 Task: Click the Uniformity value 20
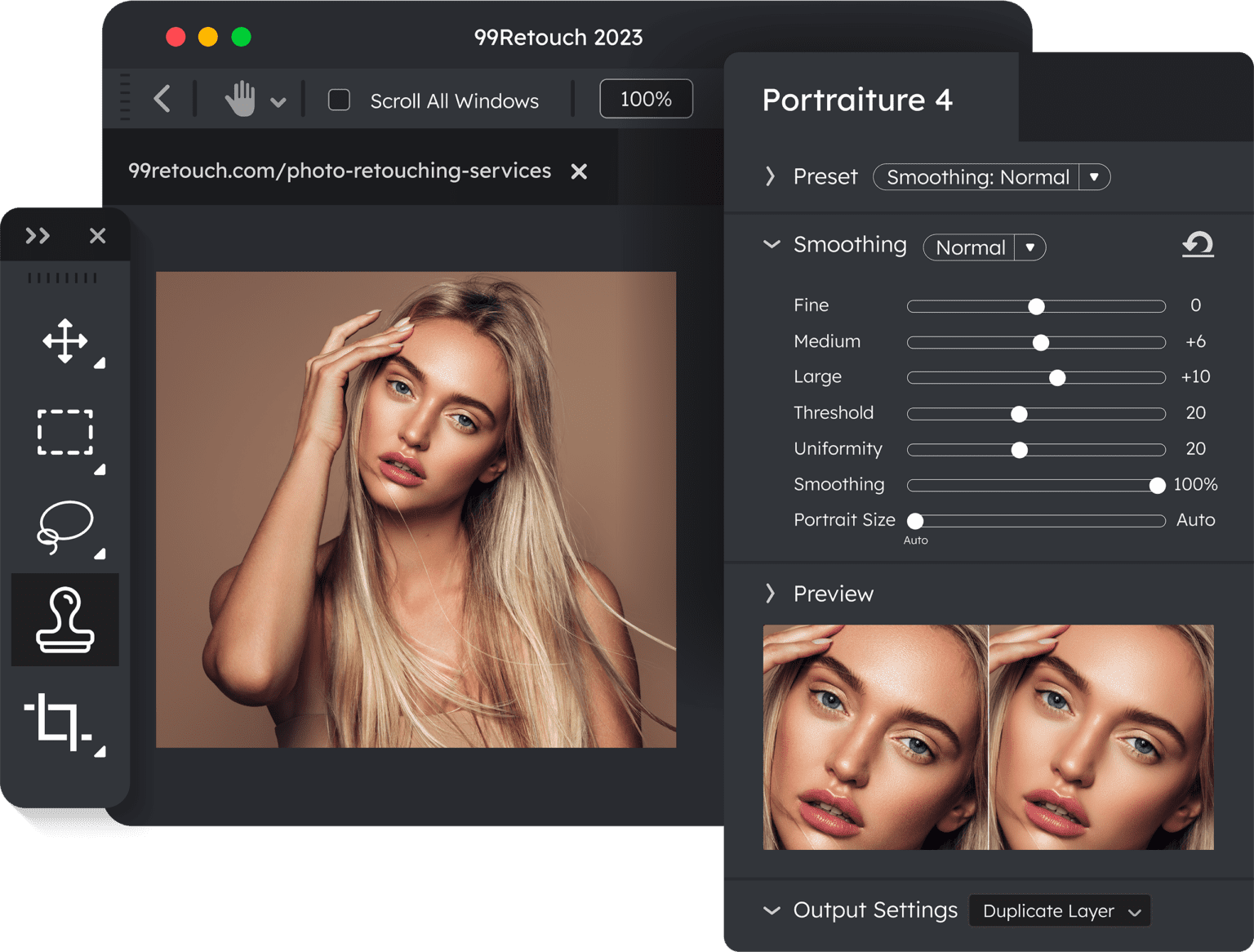click(1195, 448)
